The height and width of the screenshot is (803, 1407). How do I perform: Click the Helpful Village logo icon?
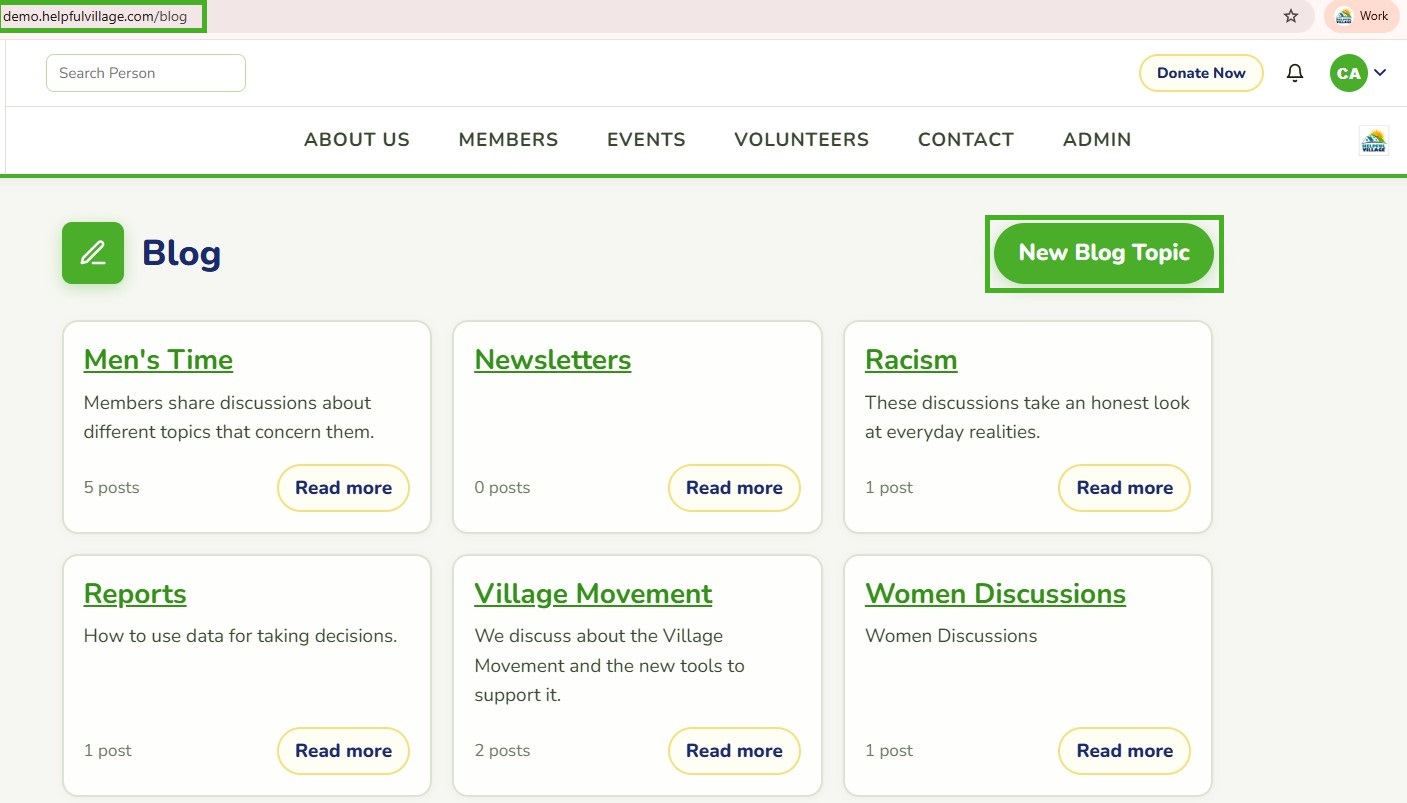pos(1374,141)
